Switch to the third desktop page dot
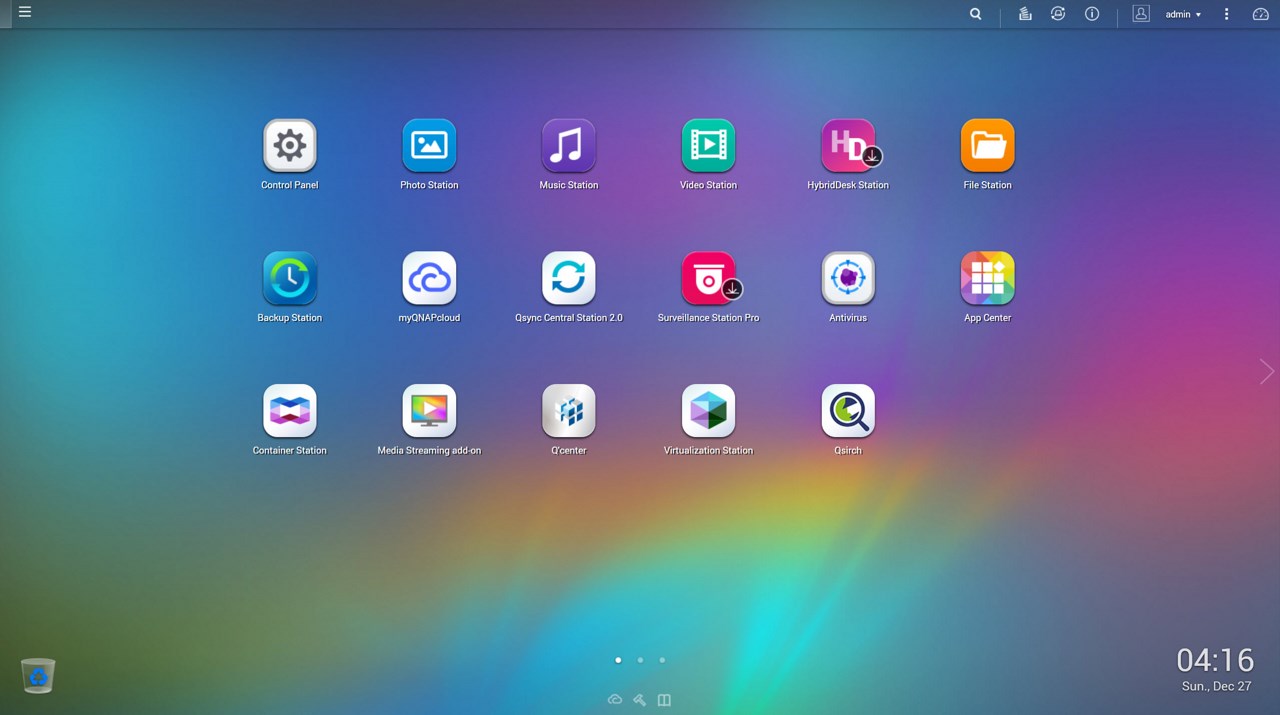Screen dimensions: 1280x715 pos(662,660)
